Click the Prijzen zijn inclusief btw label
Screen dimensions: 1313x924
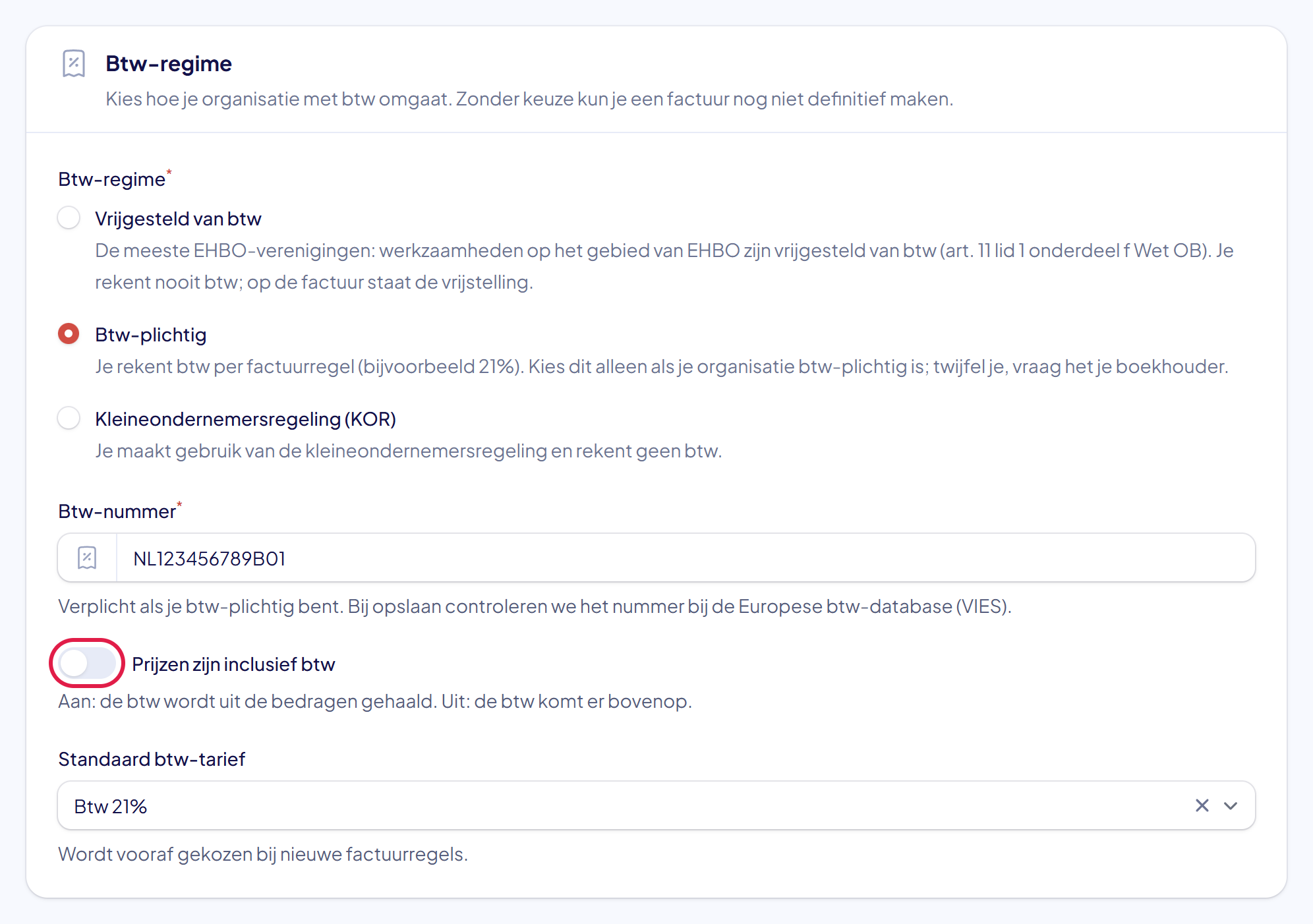click(233, 664)
